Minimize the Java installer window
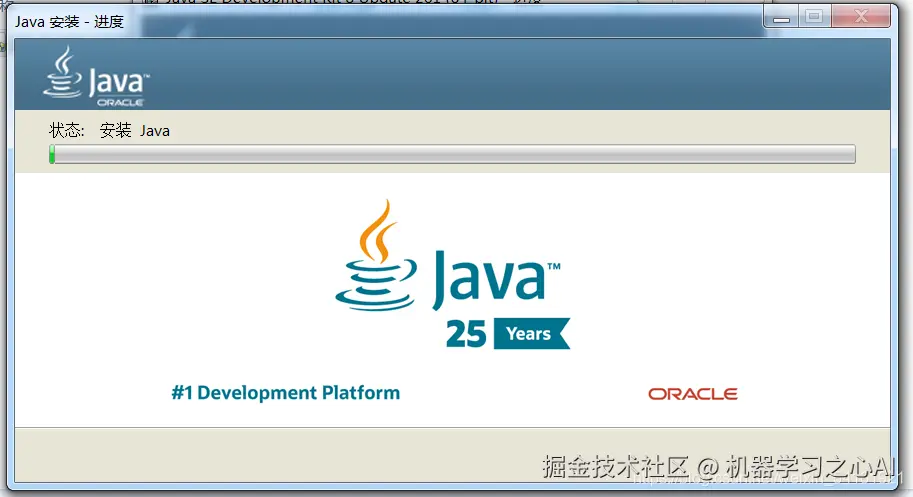 click(781, 17)
